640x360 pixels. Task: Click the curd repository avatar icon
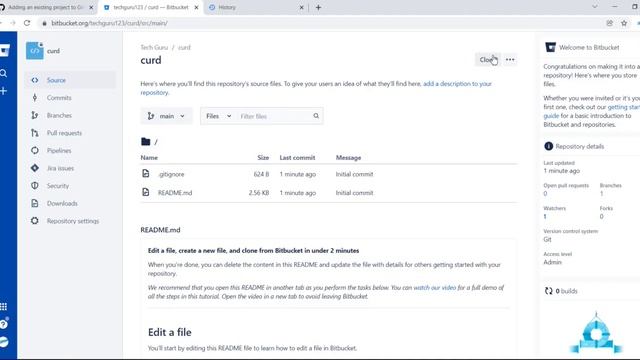(x=35, y=51)
